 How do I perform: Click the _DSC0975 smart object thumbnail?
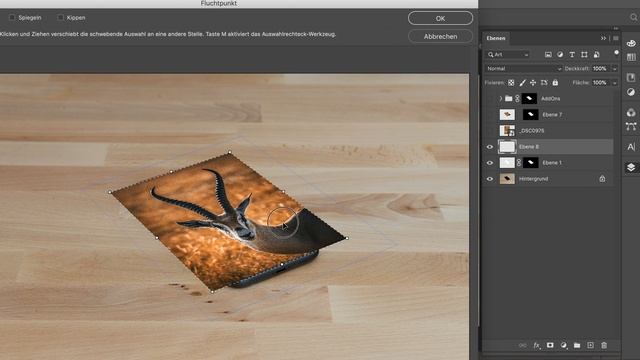(x=507, y=131)
